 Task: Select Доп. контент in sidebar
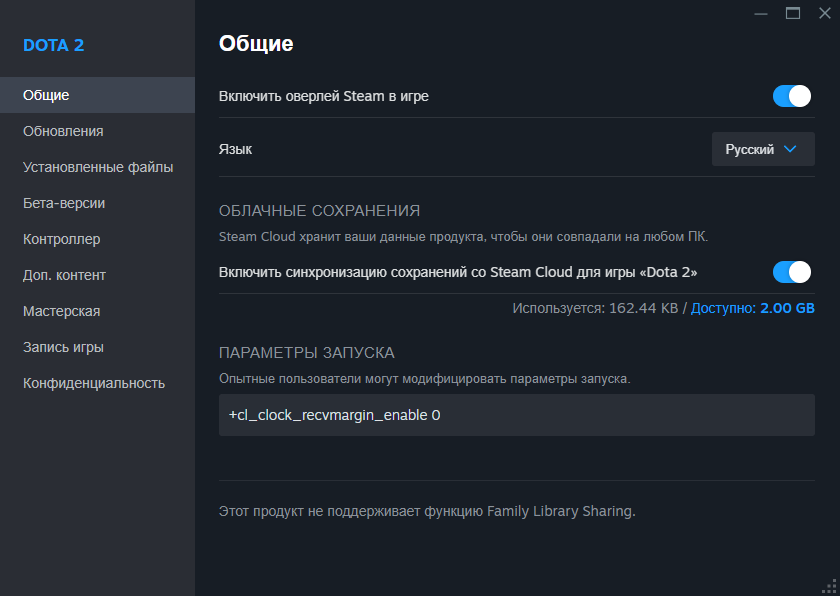64,275
